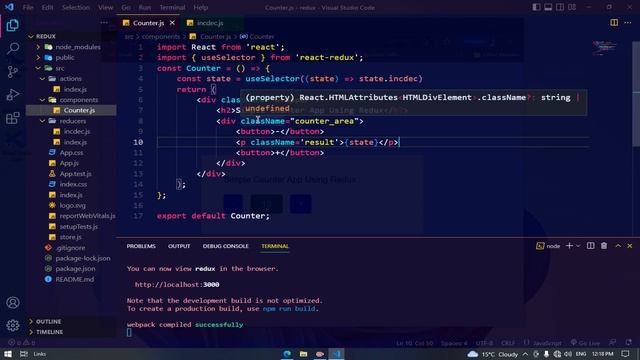Image resolution: width=640 pixels, height=360 pixels.
Task: Open package.json in the file tree
Action: 75,269
